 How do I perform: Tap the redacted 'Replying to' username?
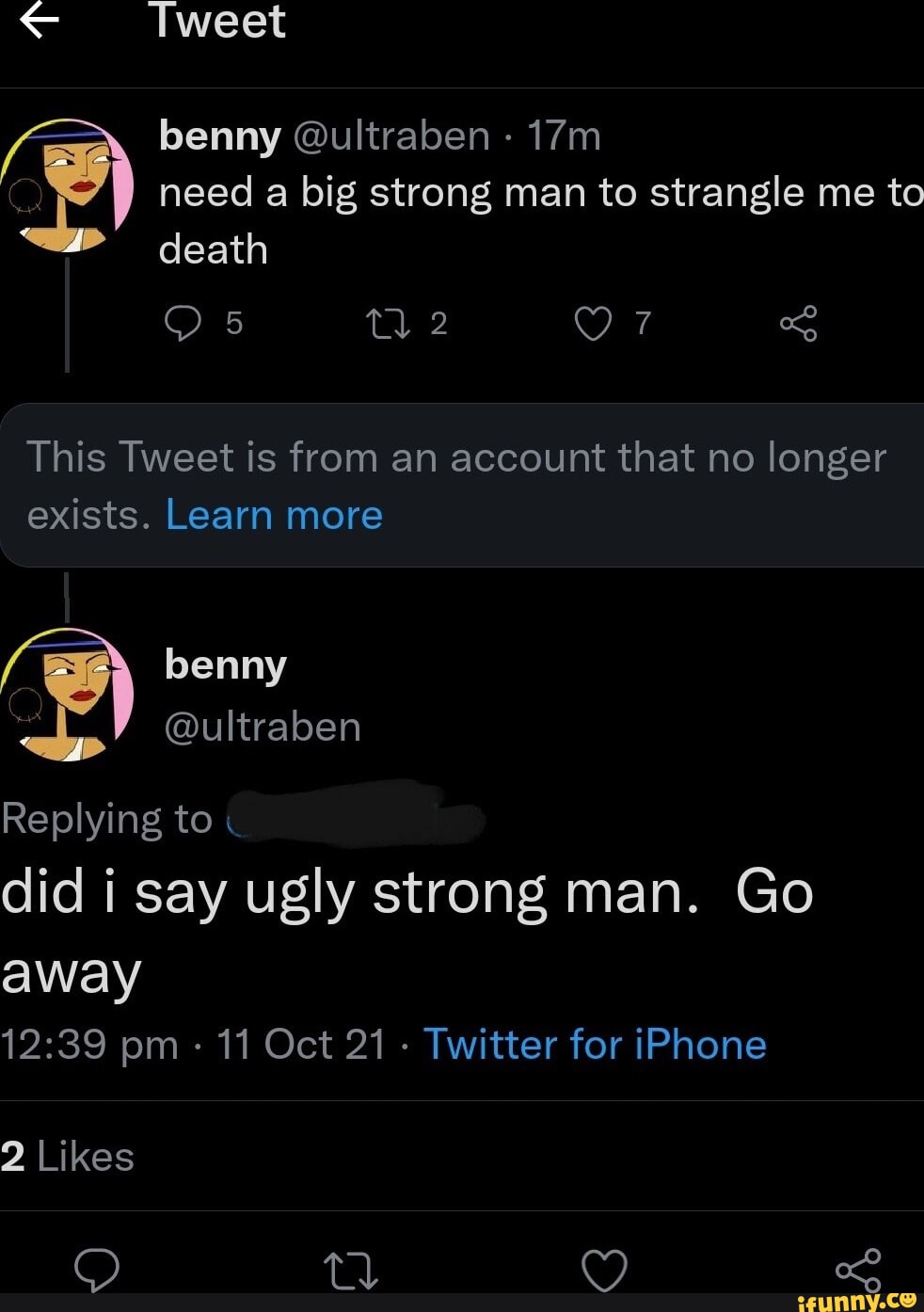tap(356, 816)
